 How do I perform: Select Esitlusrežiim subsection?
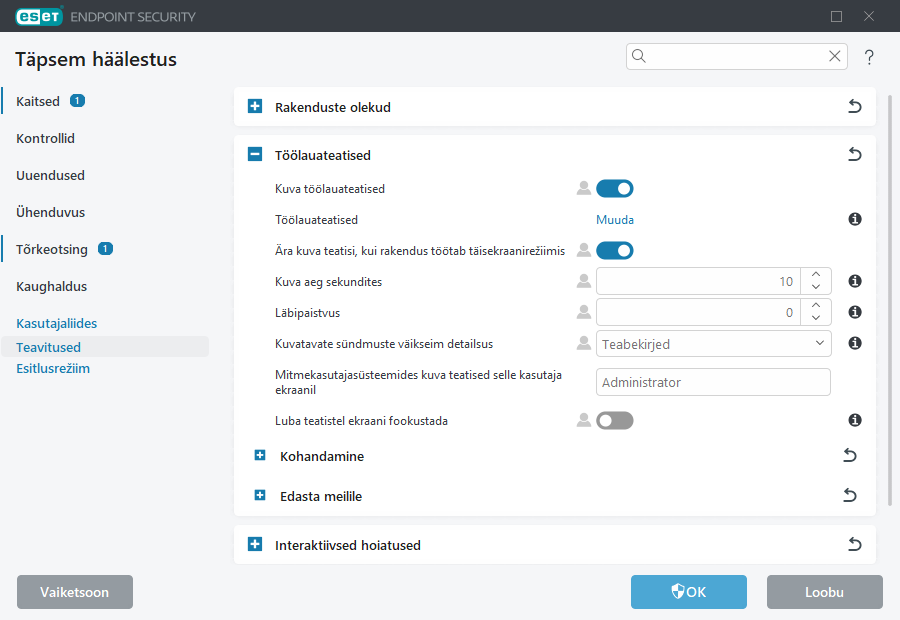point(53,369)
